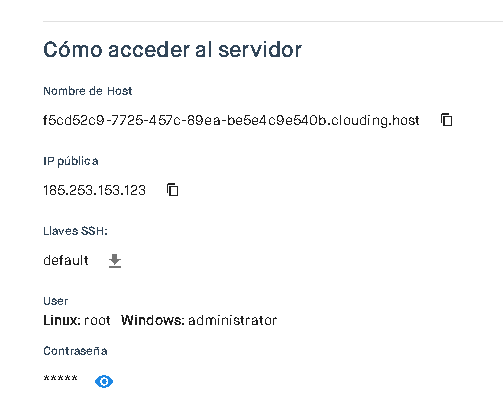
Task: Click the bold Windows label
Action: 153,320
